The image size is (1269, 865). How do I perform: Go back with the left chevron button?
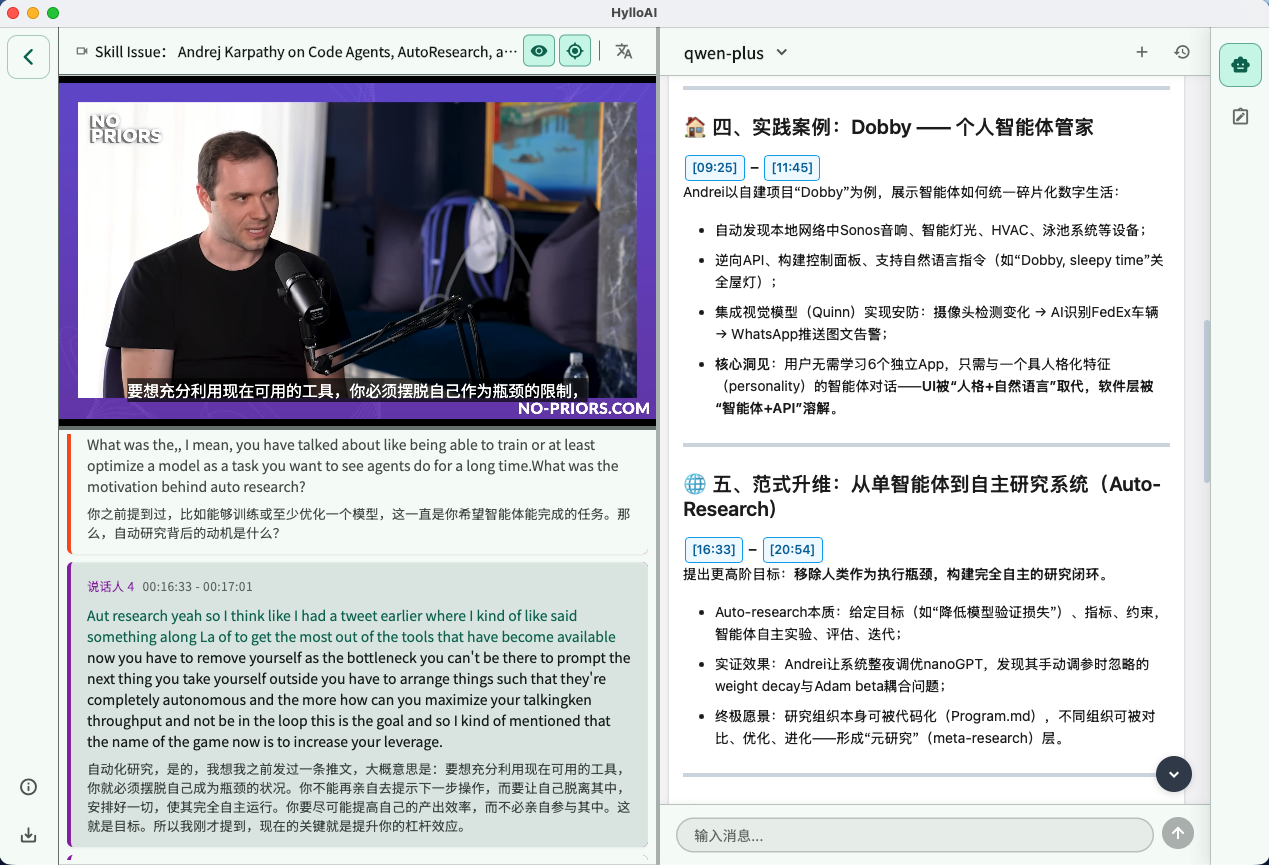coord(29,57)
